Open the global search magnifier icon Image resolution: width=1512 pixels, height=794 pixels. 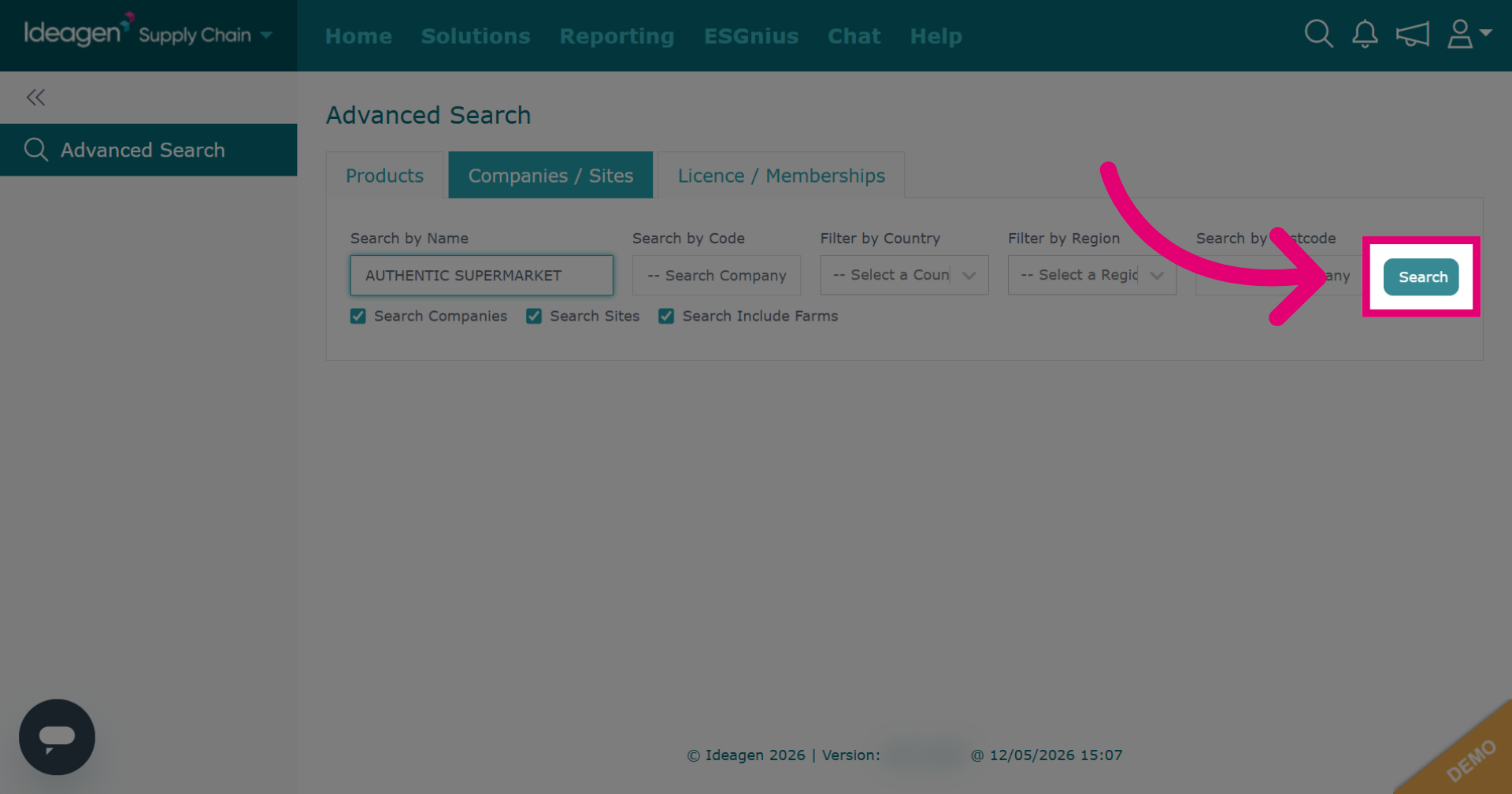click(x=1318, y=34)
